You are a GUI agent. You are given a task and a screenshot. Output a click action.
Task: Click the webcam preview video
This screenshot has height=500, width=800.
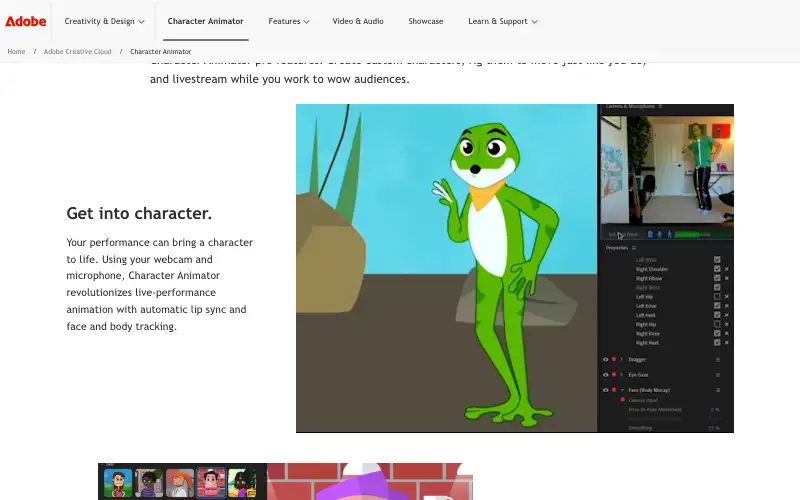coord(667,170)
